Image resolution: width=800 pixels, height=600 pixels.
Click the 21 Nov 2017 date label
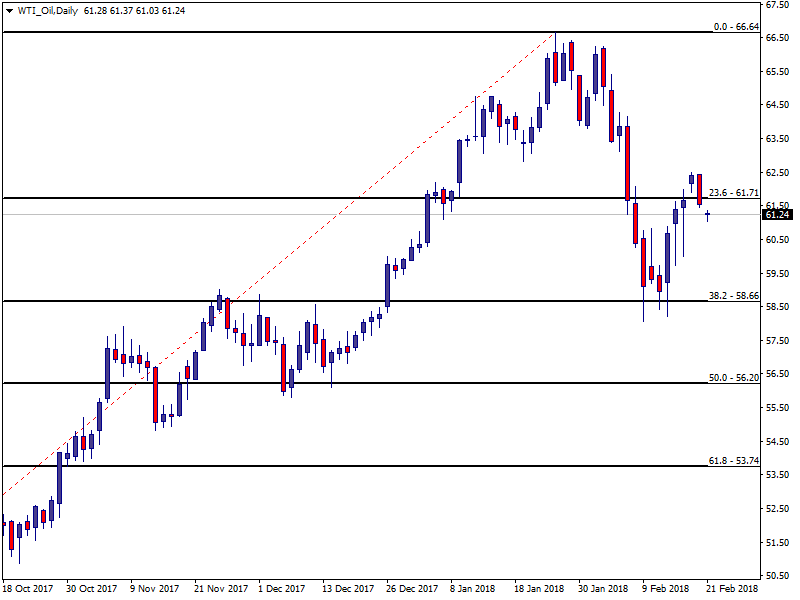tap(220, 590)
